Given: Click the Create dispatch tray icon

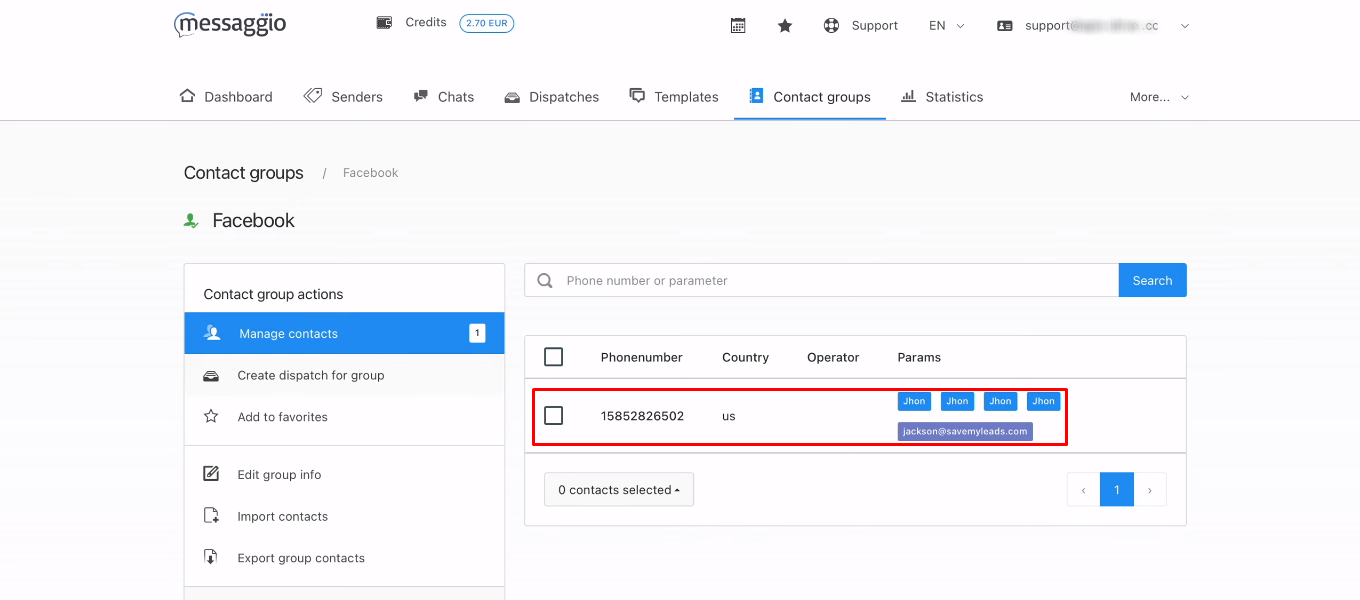Looking at the screenshot, I should 211,376.
